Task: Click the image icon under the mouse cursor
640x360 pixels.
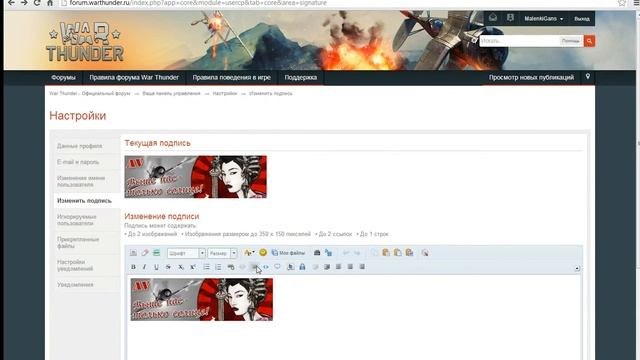Action: coord(254,267)
